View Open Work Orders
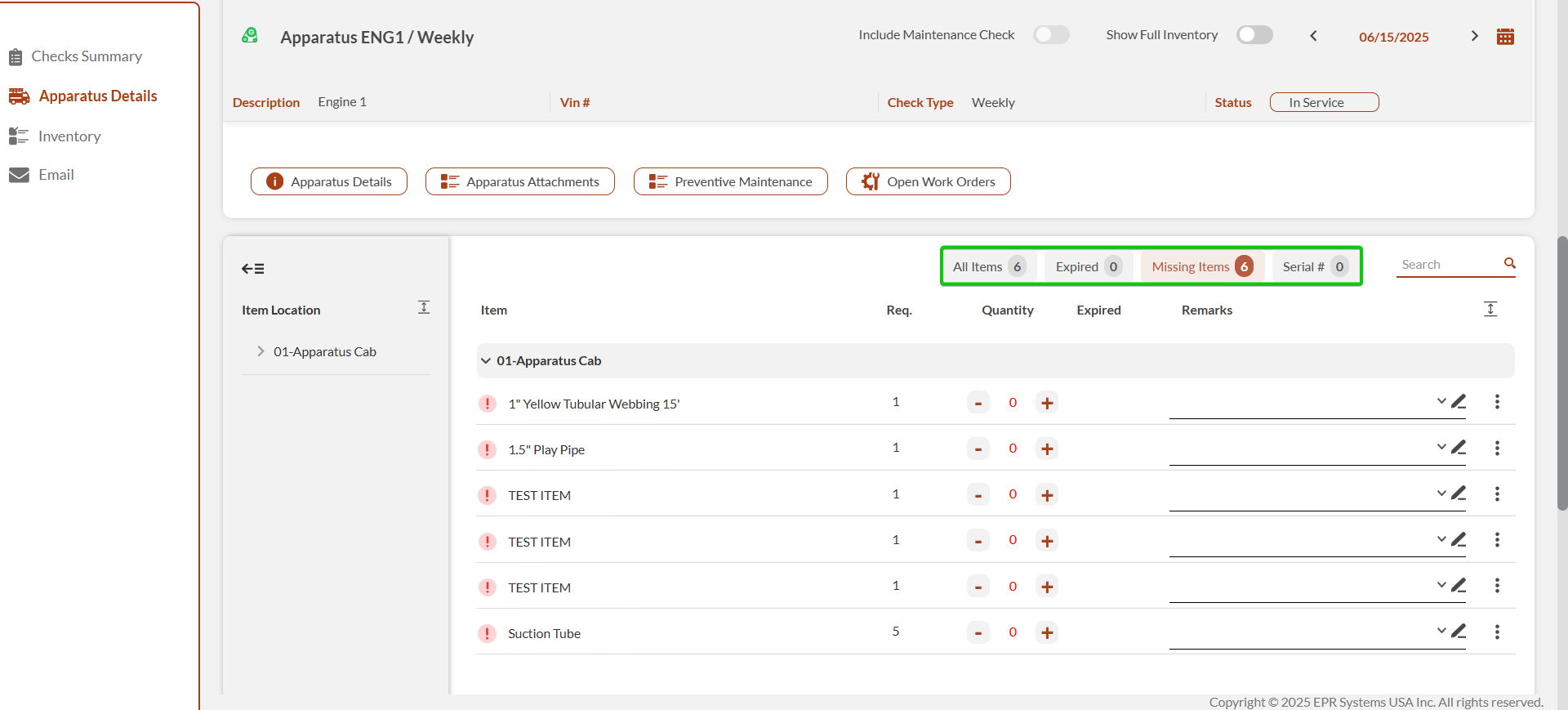This screenshot has height=710, width=1568. (x=928, y=181)
